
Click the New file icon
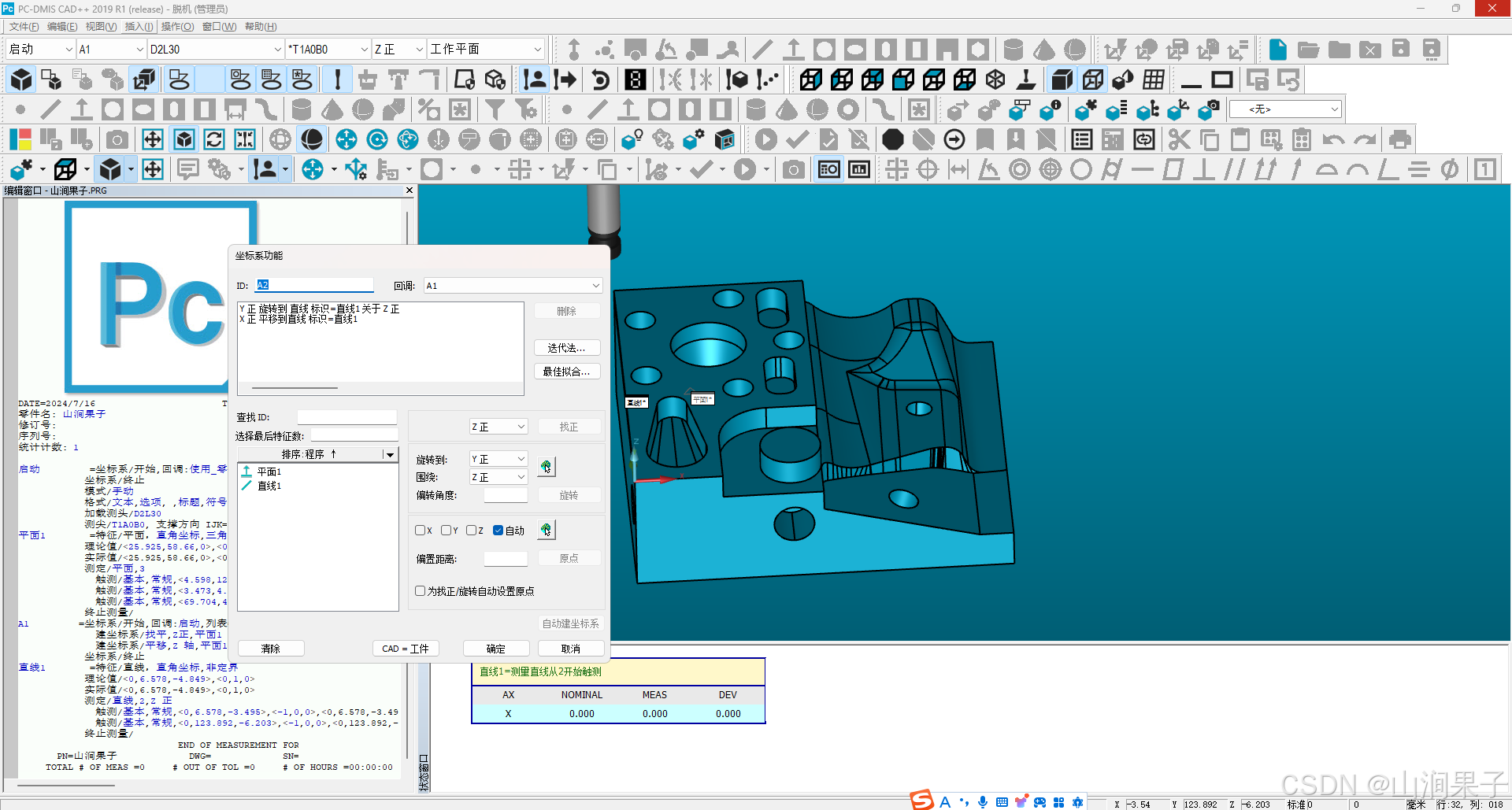tap(1277, 50)
